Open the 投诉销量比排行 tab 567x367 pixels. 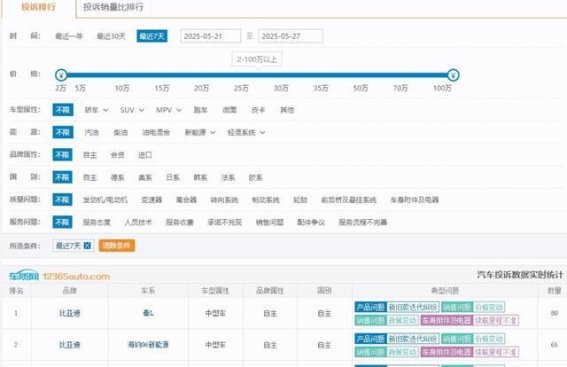[113, 7]
